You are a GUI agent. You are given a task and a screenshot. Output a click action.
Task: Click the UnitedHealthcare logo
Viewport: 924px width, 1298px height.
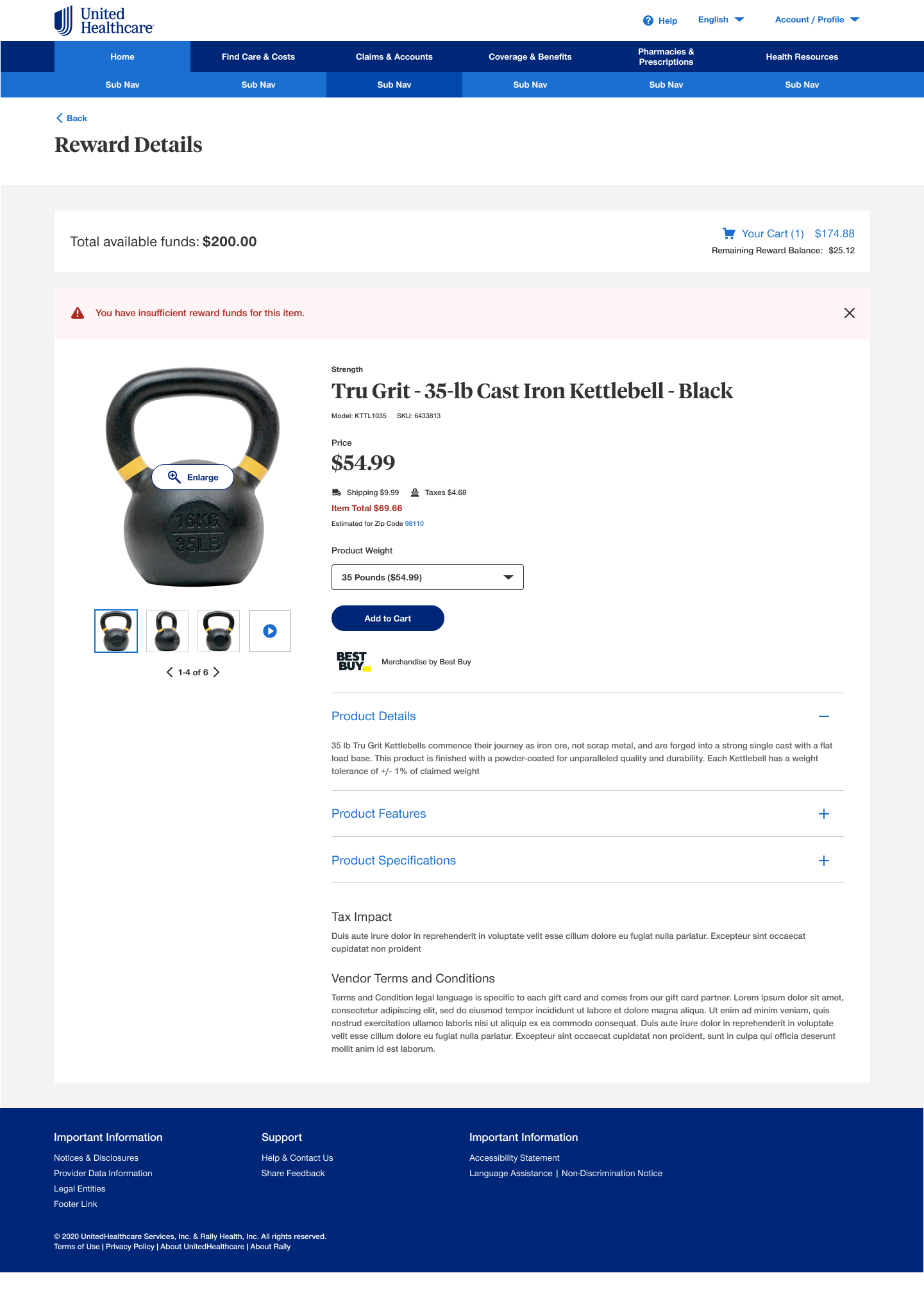[104, 21]
